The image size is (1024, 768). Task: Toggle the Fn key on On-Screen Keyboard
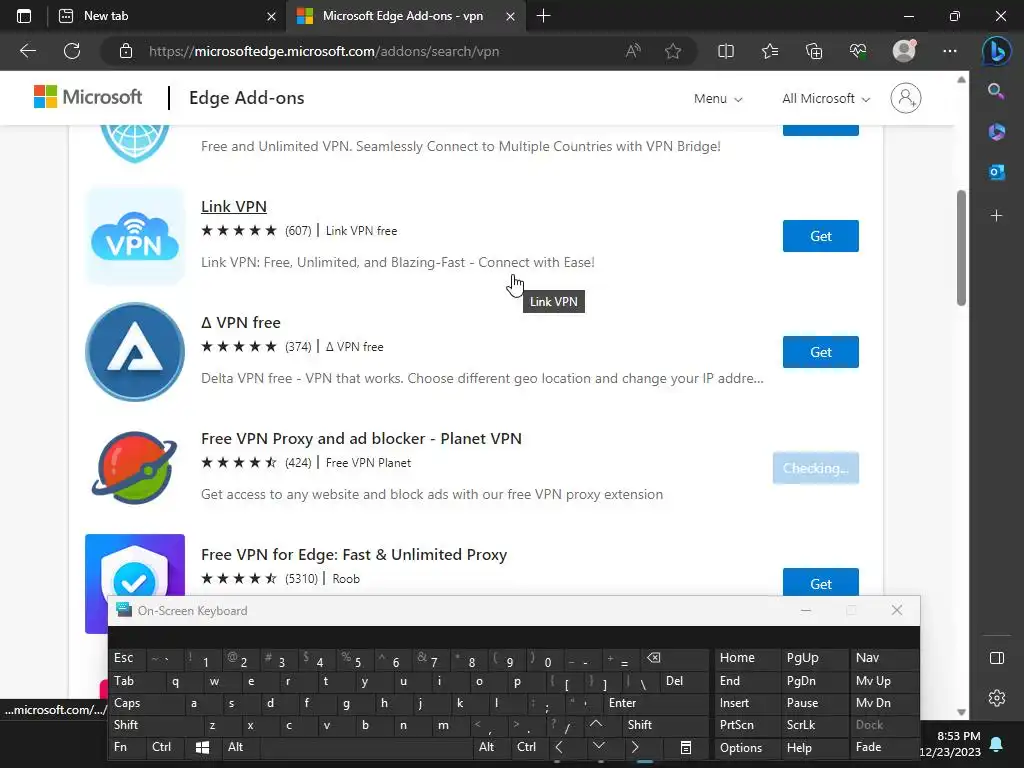coord(127,747)
